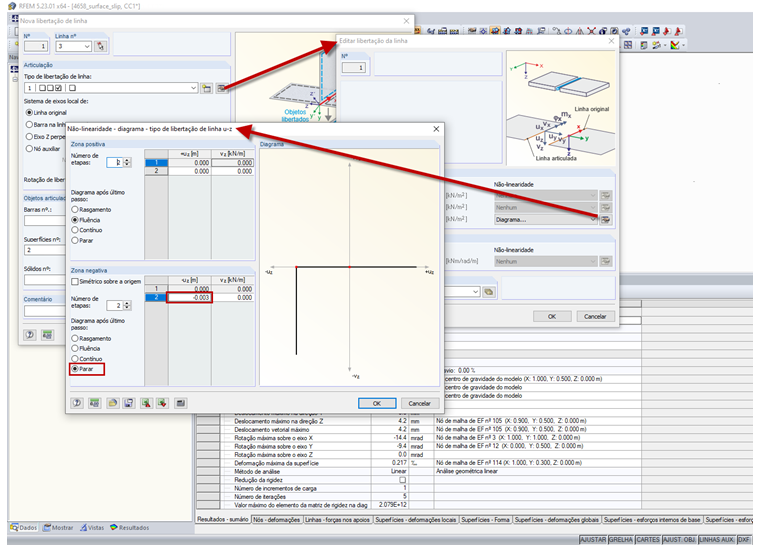760x545 pixels.
Task: Open rotational Não-linearidade Nenhum dropdown
Action: click(593, 261)
